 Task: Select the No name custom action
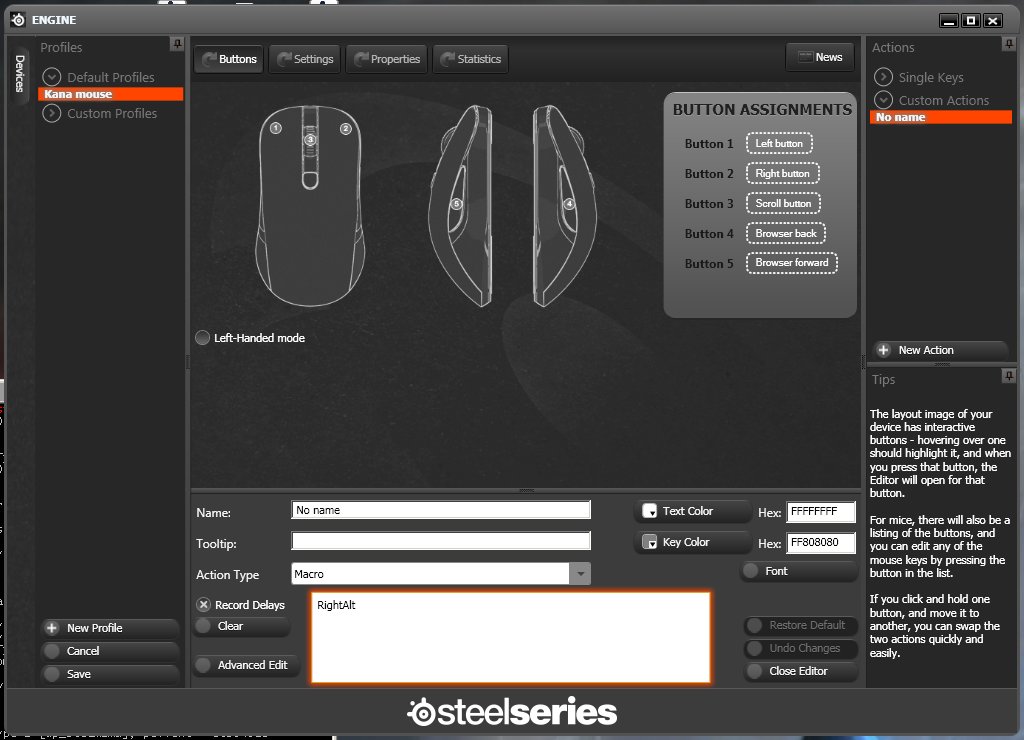pos(940,118)
